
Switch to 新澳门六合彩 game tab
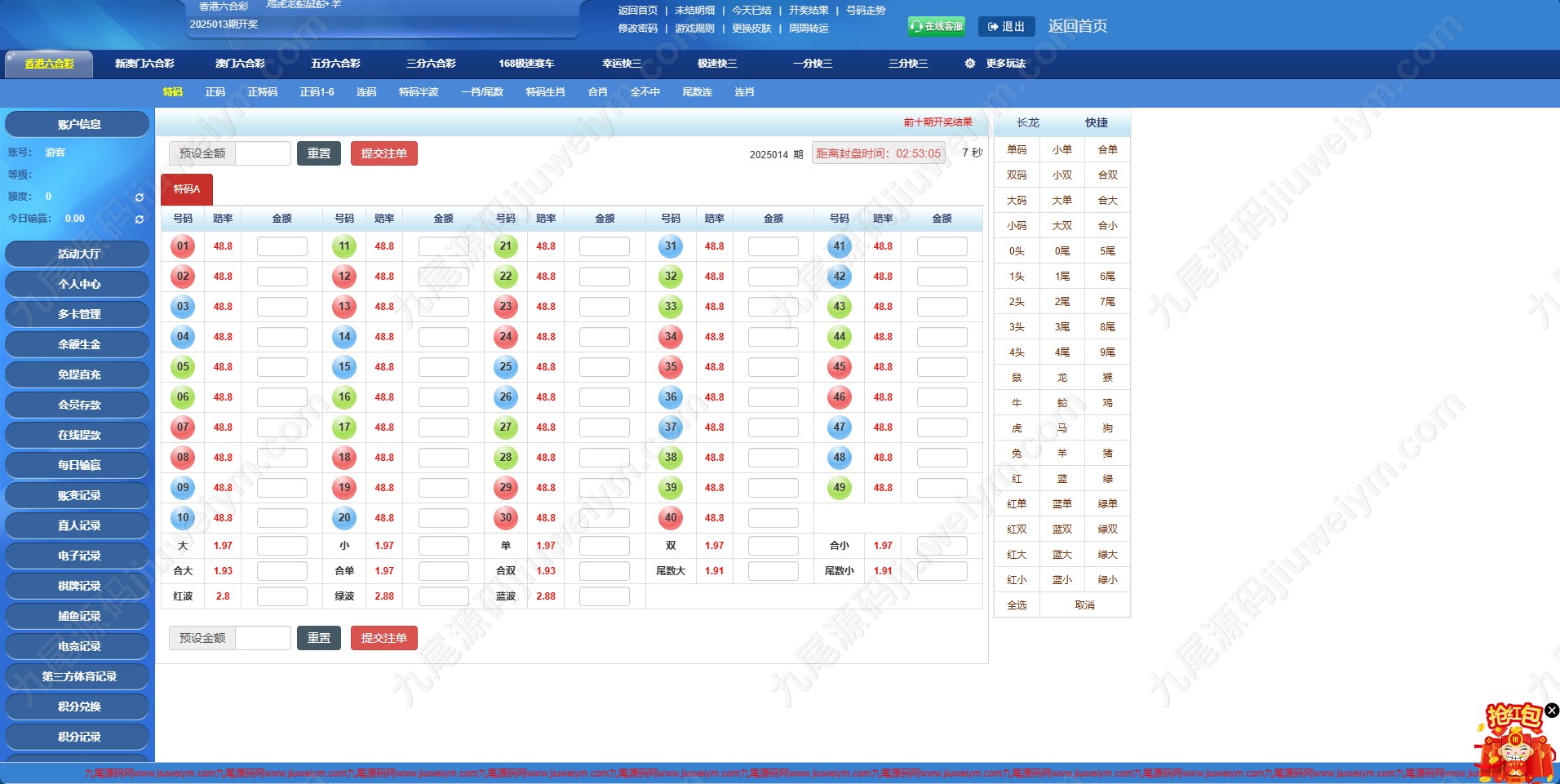click(x=144, y=64)
